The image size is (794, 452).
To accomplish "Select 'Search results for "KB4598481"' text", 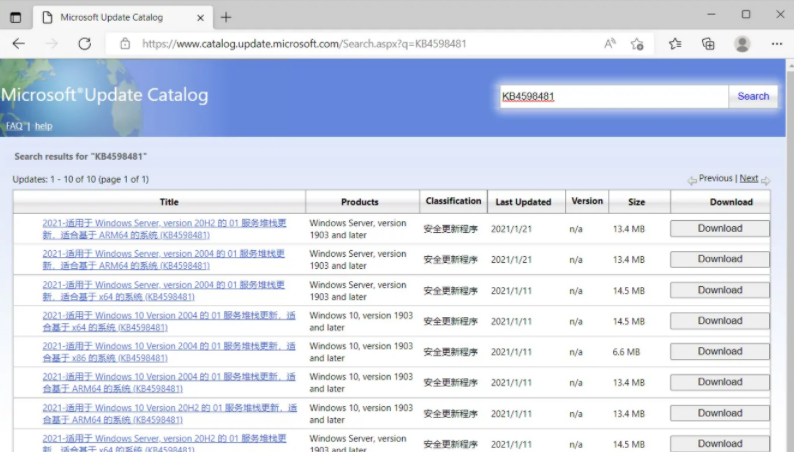I will tap(81, 156).
